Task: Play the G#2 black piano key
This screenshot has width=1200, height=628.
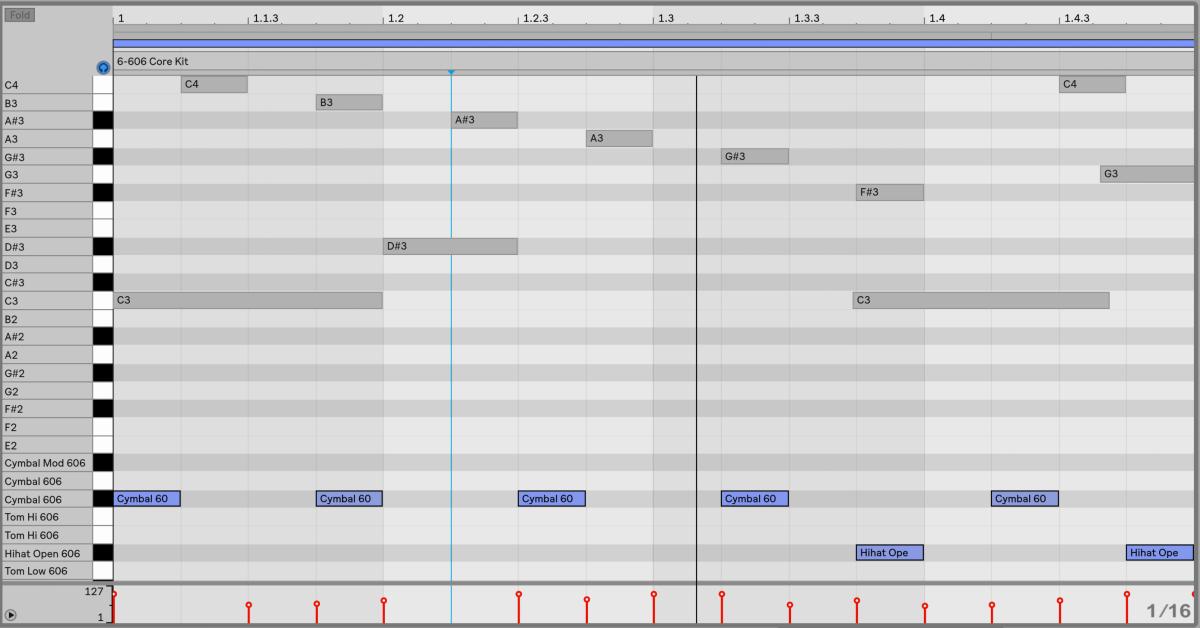Action: pyautogui.click(x=102, y=372)
